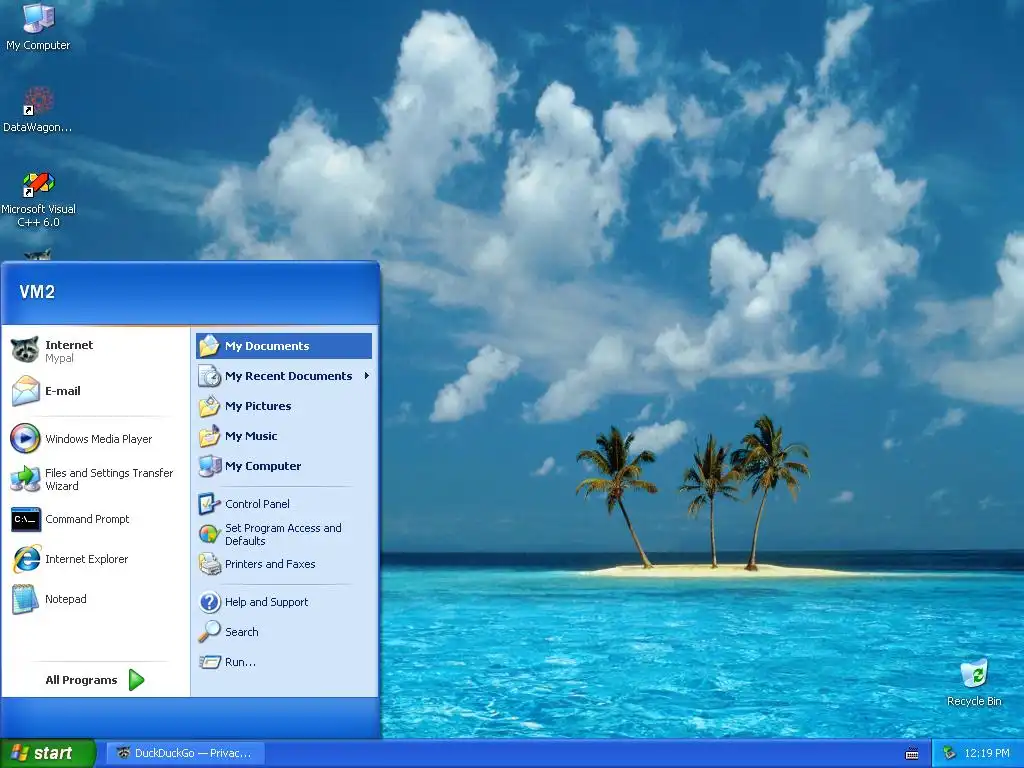This screenshot has width=1024, height=768.
Task: Select the My Documents label
Action: pyautogui.click(x=267, y=345)
